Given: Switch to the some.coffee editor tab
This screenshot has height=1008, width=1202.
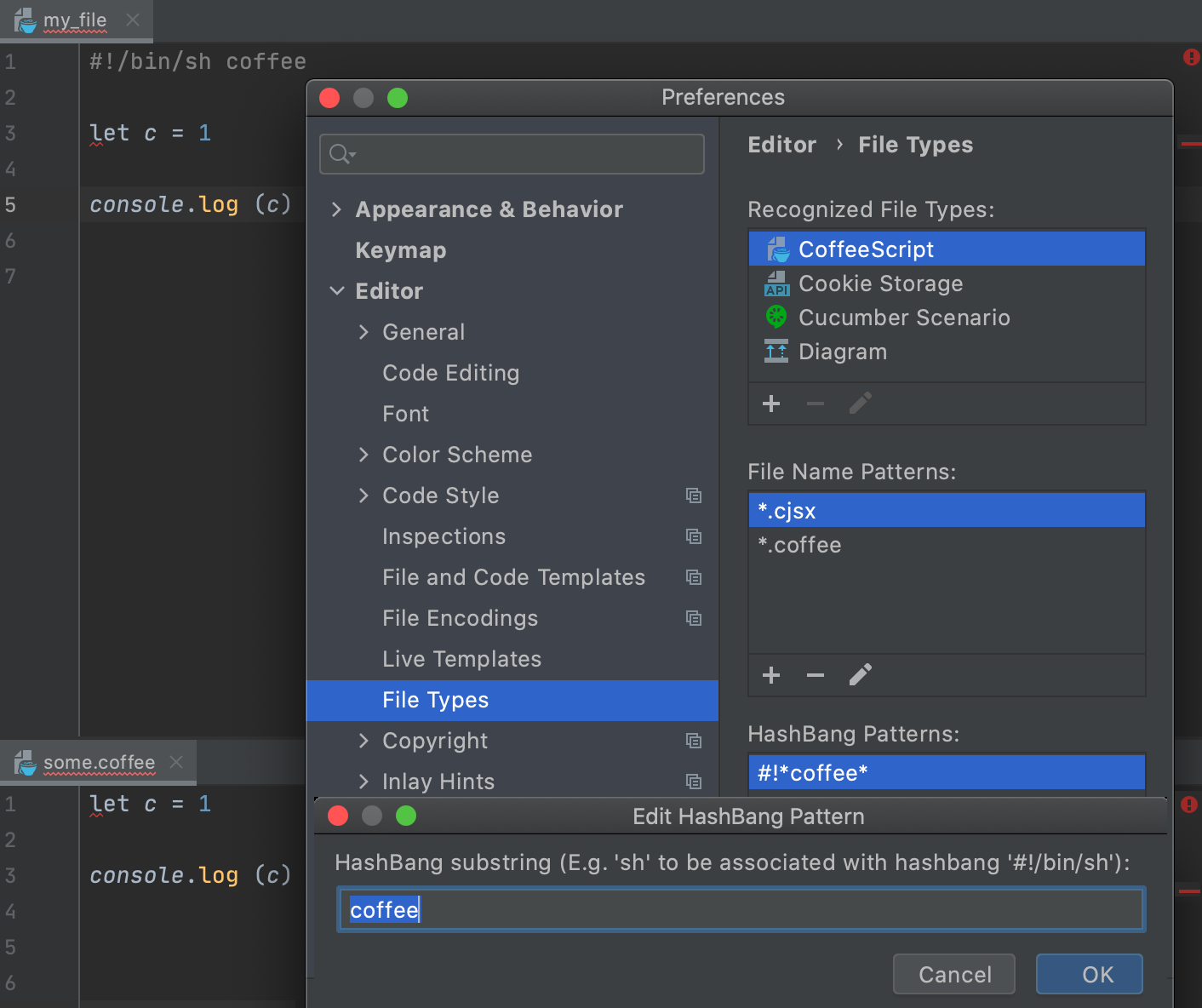Looking at the screenshot, I should pyautogui.click(x=100, y=763).
